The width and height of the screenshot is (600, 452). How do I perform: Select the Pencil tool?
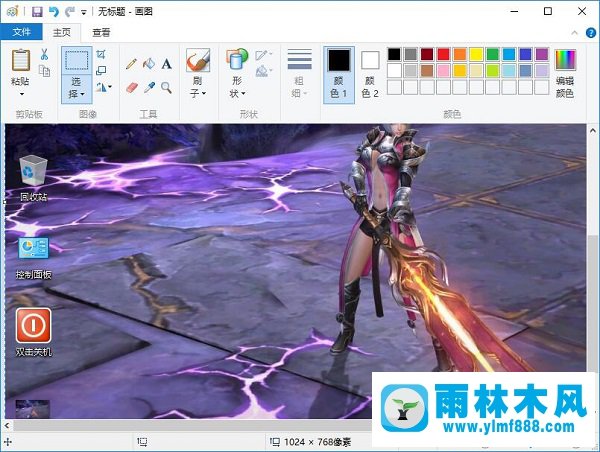[x=131, y=64]
